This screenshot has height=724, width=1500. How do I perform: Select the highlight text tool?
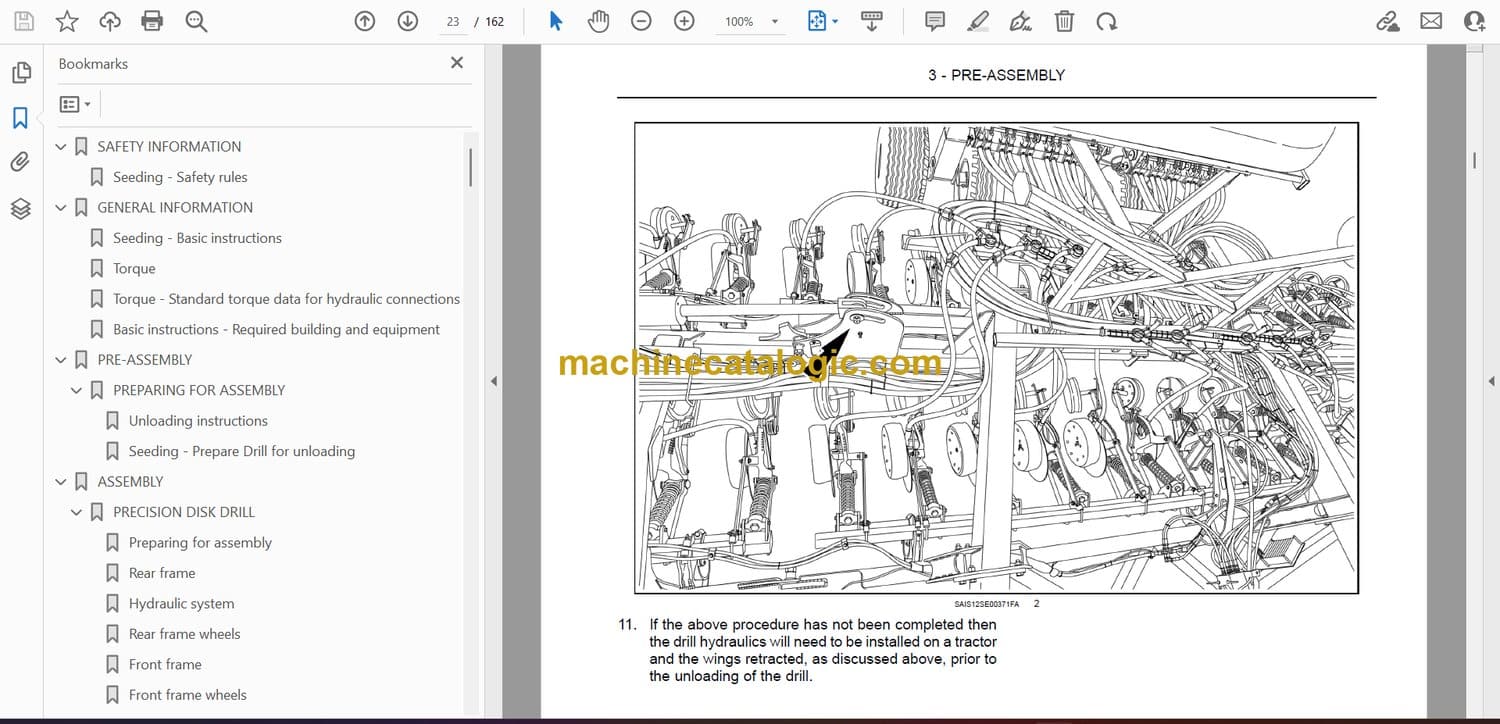978,21
